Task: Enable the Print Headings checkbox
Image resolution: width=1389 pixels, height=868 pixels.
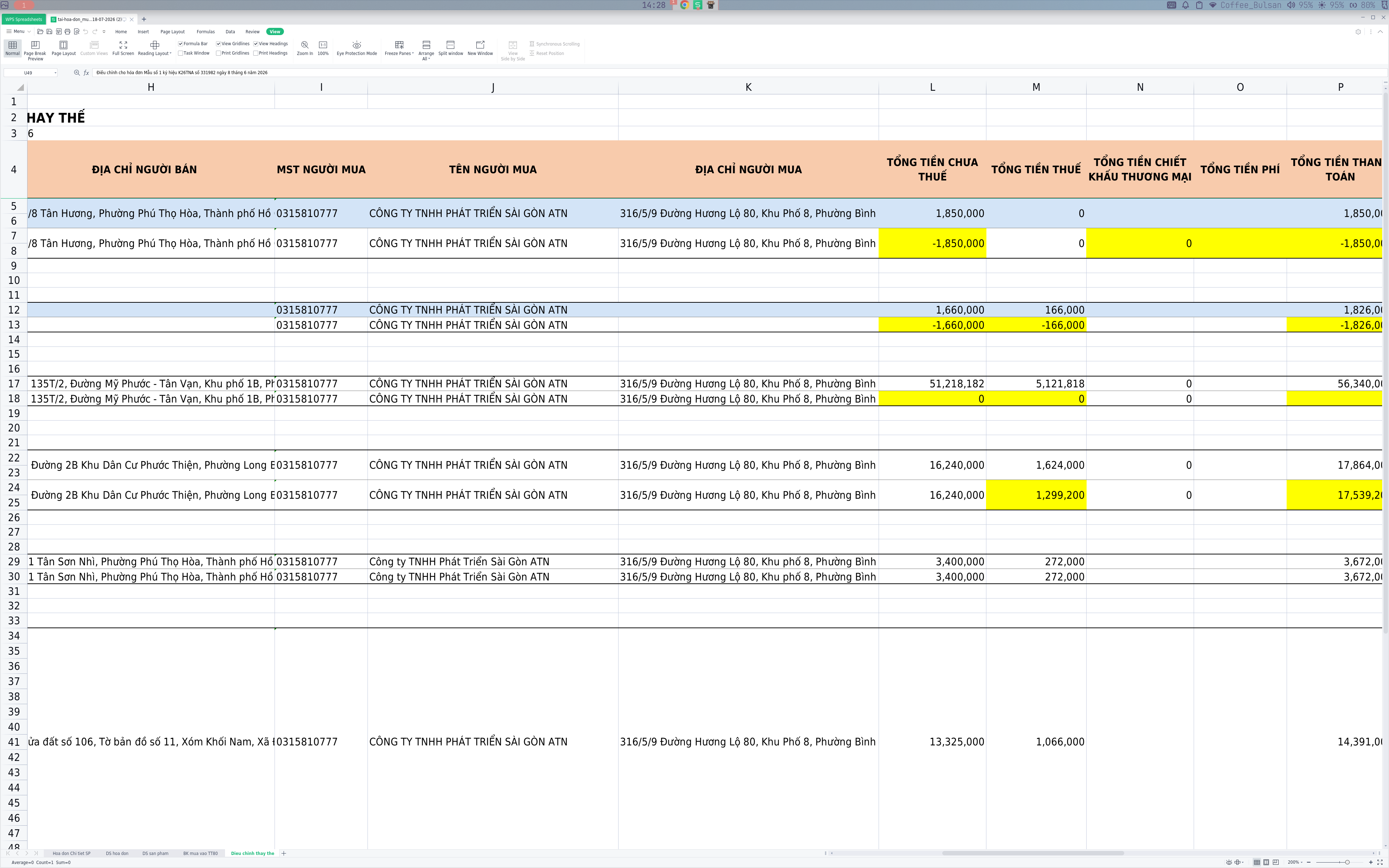Action: [x=255, y=54]
